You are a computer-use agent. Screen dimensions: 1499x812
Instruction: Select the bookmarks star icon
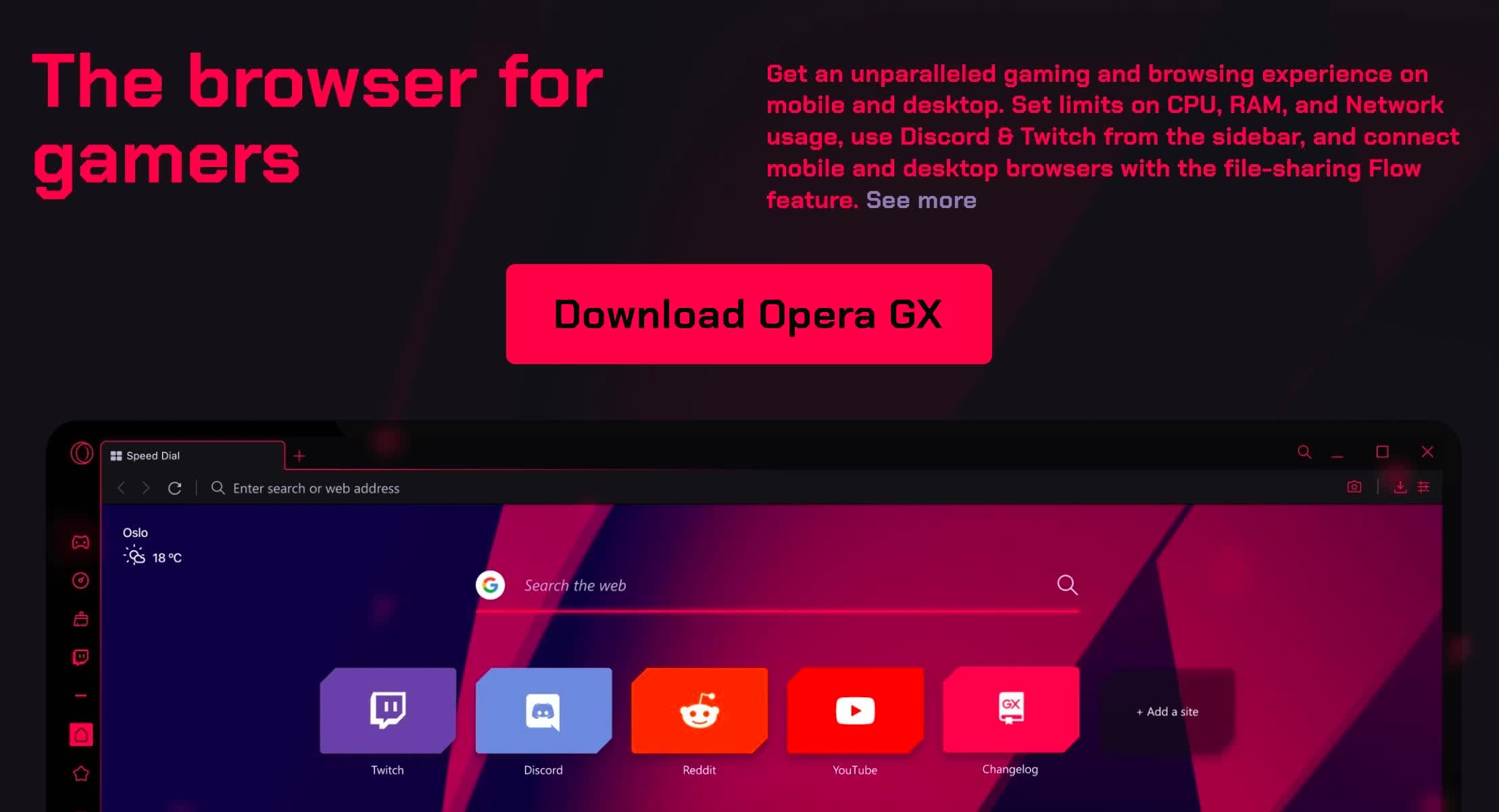[x=80, y=773]
